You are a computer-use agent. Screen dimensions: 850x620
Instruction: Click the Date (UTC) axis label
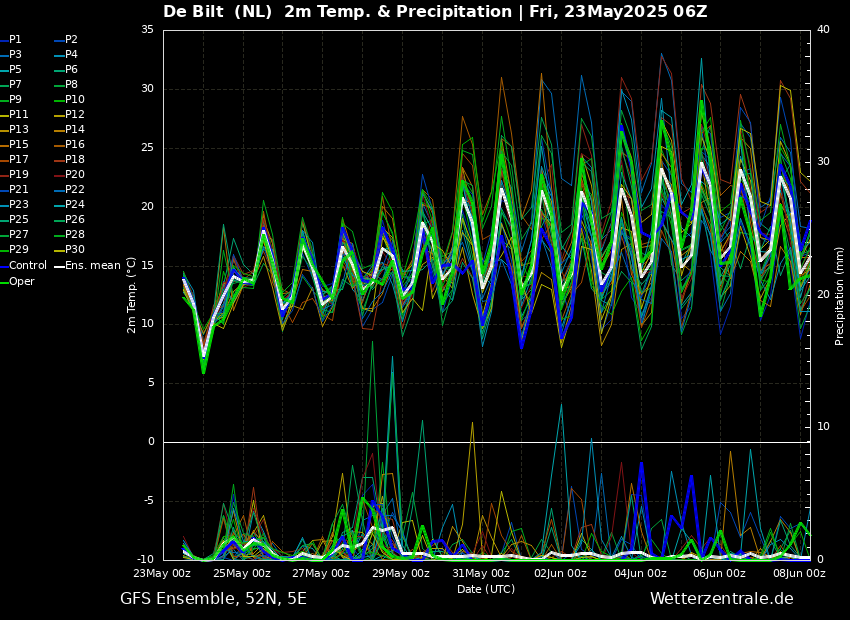pos(486,589)
